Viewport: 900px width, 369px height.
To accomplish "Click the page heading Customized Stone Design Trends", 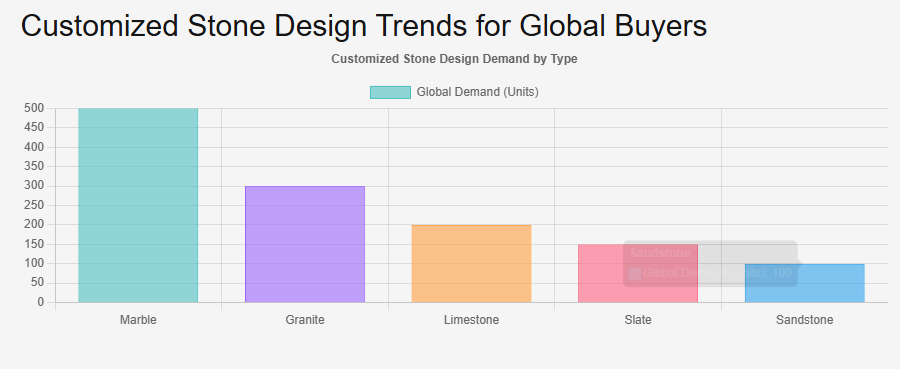I will click(364, 26).
